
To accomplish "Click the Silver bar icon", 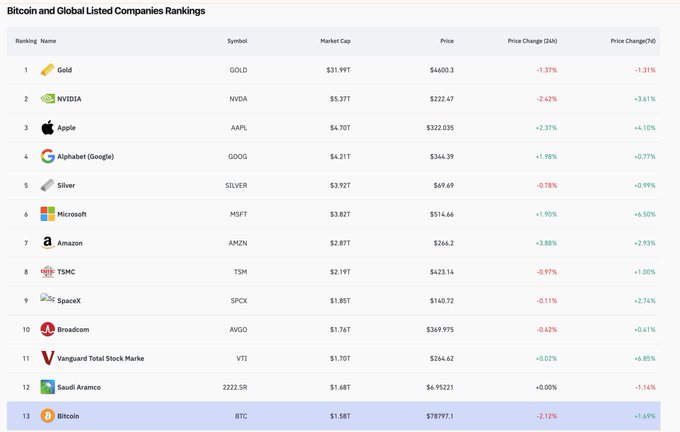I will tap(48, 185).
